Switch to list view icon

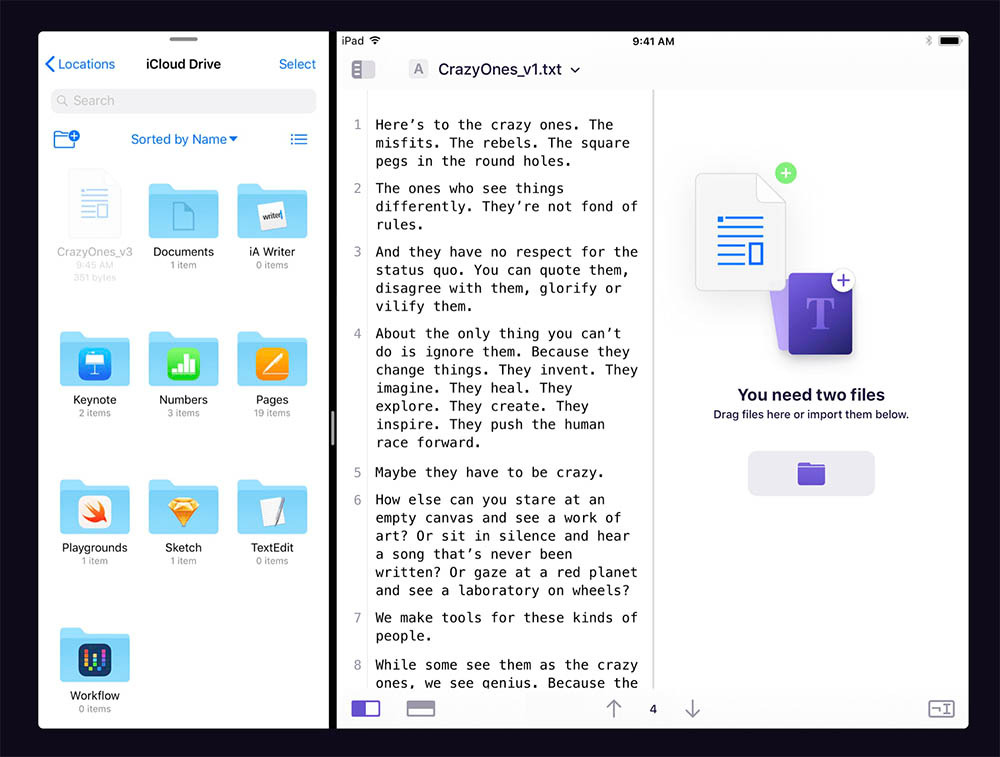(x=298, y=139)
